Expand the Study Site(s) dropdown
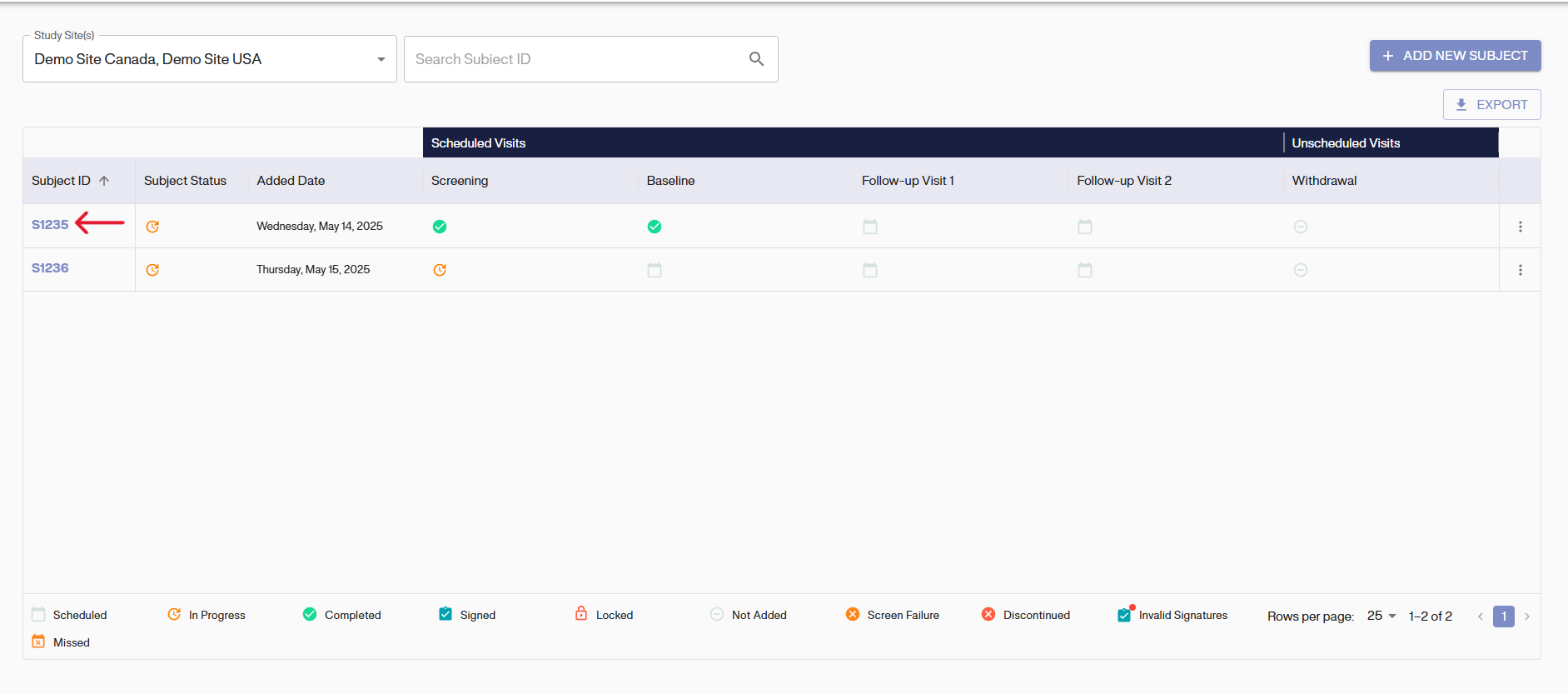The width and height of the screenshot is (1568, 694). (381, 59)
